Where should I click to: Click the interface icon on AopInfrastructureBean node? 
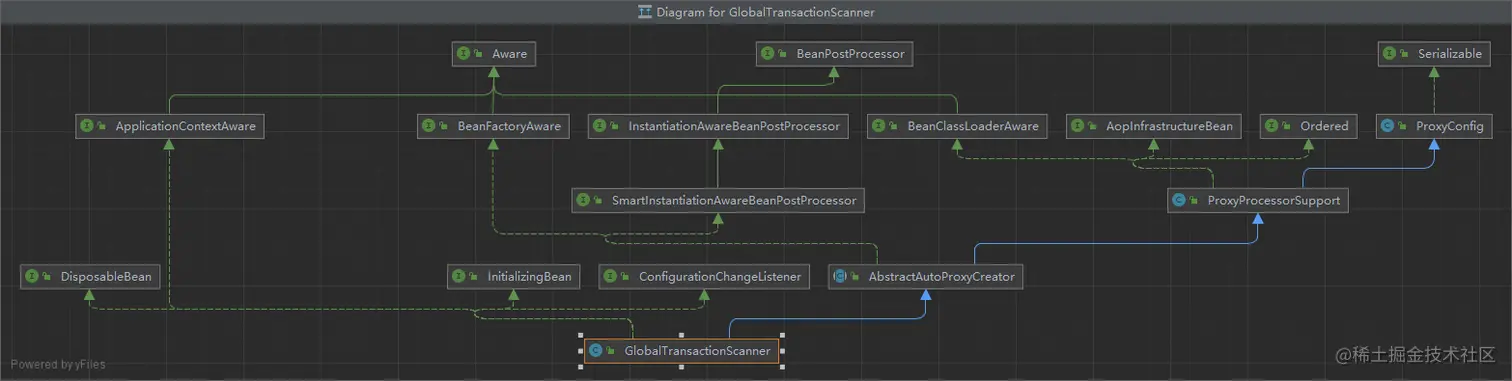[1077, 126]
